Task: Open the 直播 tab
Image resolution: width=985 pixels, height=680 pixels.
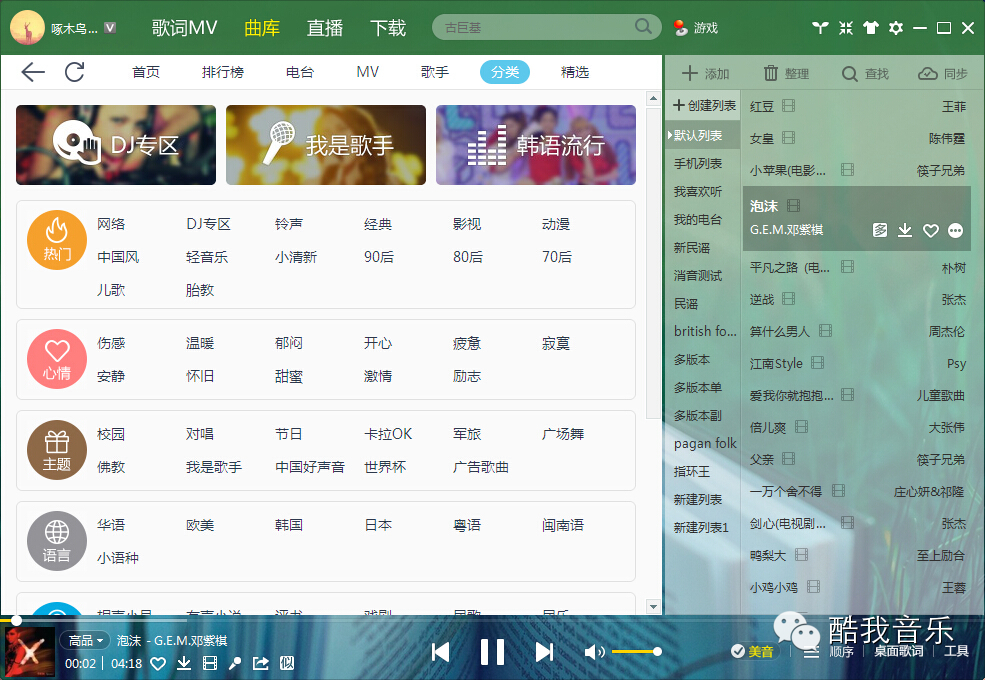Action: (325, 28)
